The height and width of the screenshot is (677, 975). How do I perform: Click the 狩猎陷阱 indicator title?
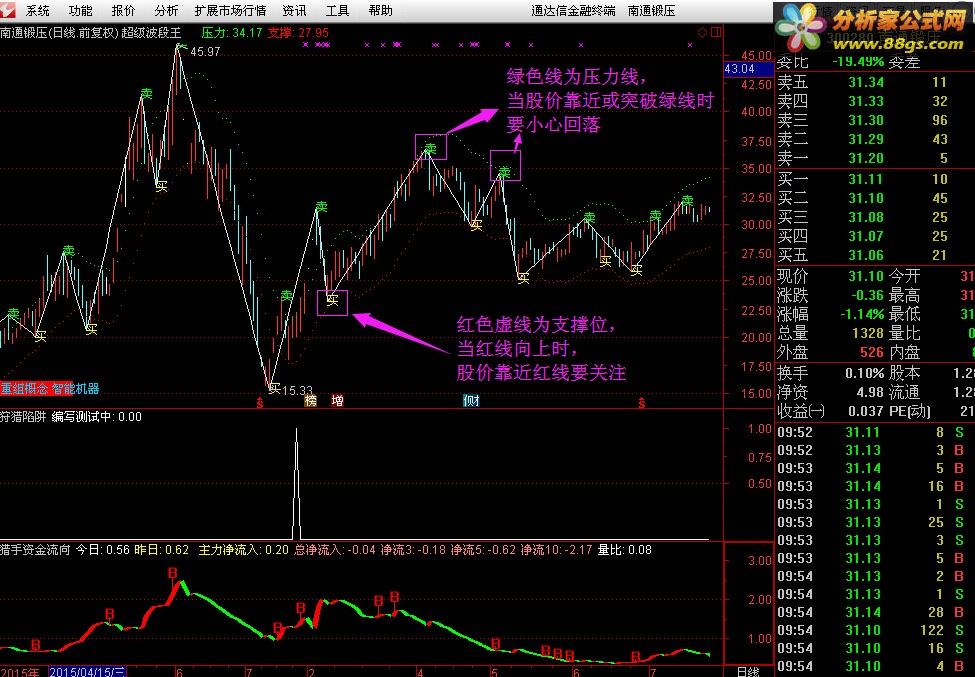[x=23, y=417]
